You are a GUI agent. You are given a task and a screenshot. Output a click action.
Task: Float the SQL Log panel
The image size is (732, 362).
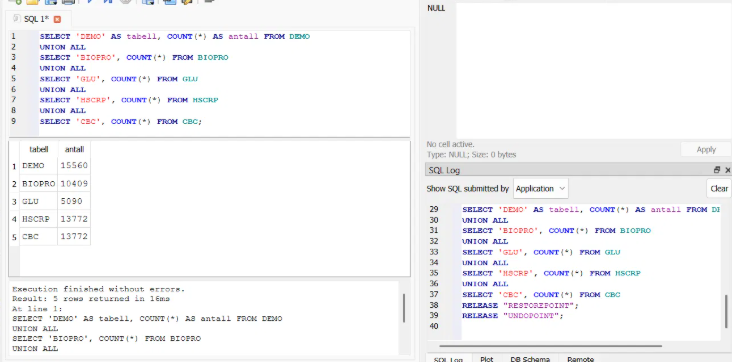click(717, 170)
